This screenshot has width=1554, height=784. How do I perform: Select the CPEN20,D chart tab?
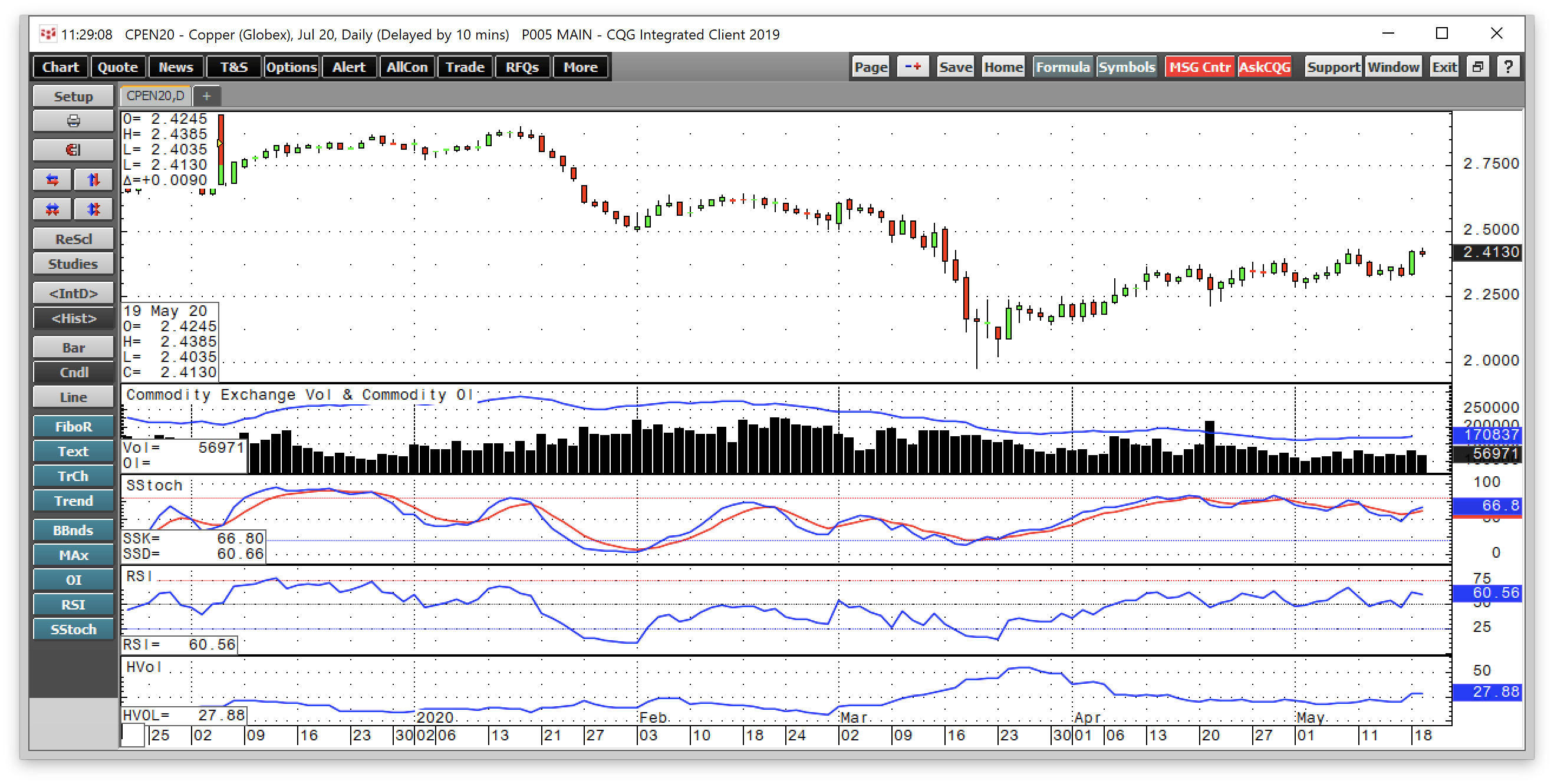pos(156,96)
